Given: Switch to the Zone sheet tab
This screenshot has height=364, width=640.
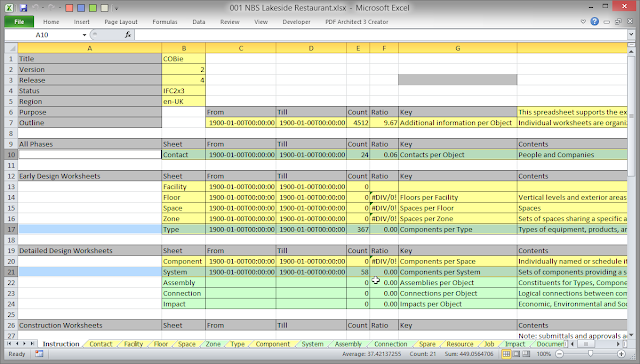Looking at the screenshot, I should tap(213, 344).
